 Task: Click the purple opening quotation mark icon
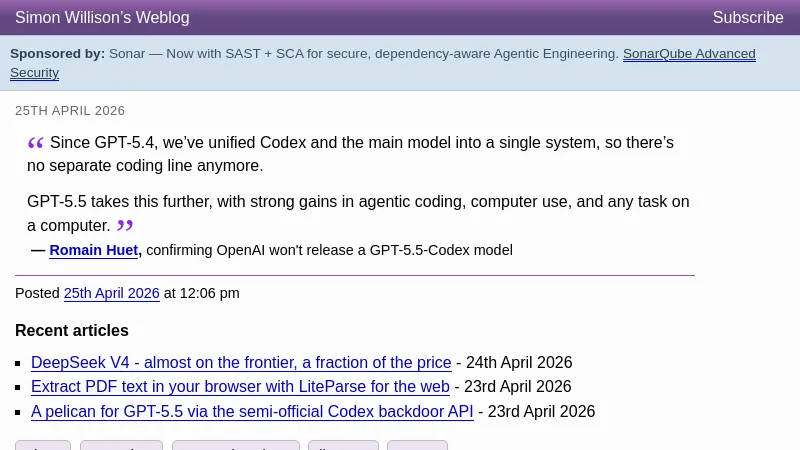click(x=36, y=144)
